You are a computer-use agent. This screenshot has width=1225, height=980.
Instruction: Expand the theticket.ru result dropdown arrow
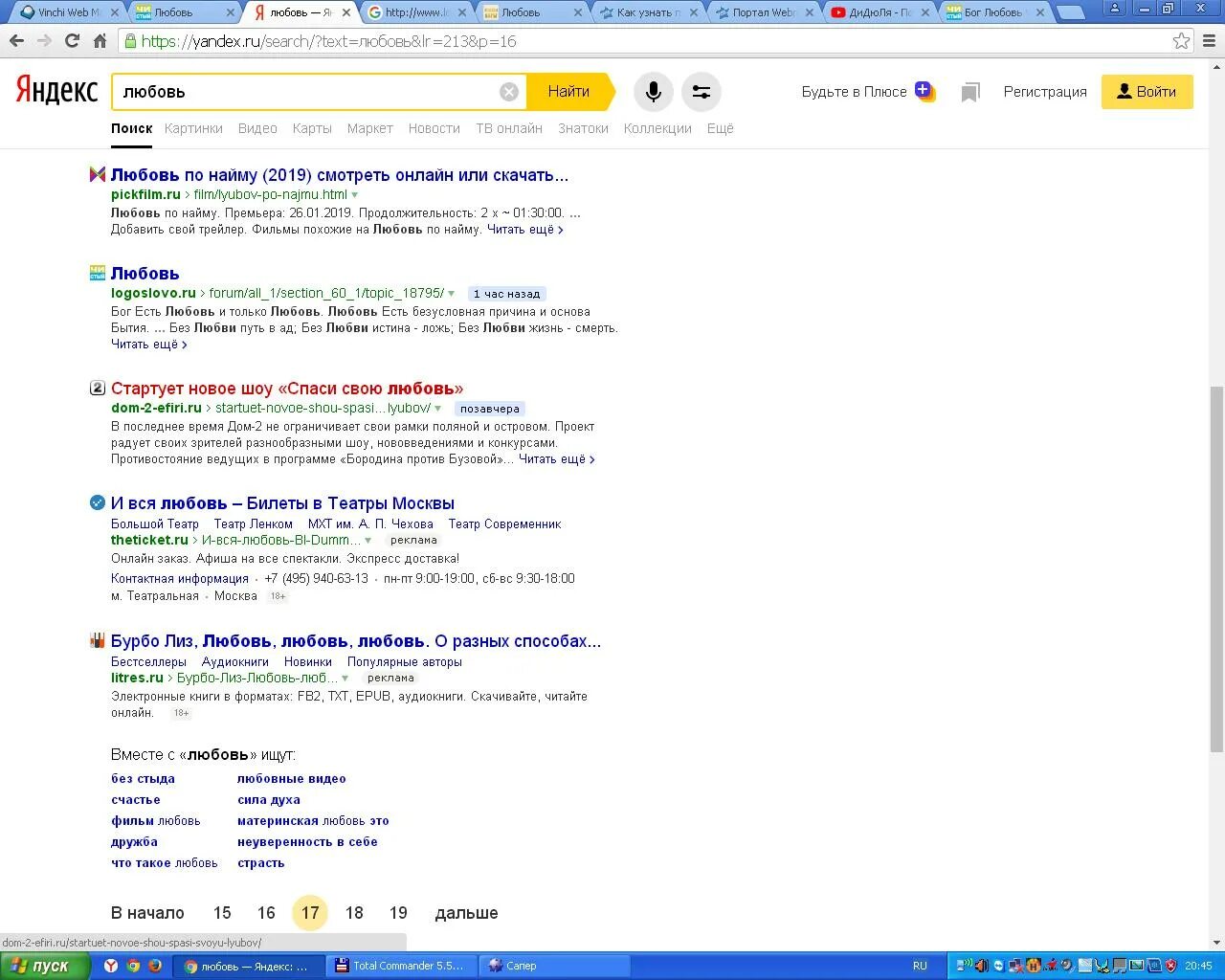click(368, 541)
